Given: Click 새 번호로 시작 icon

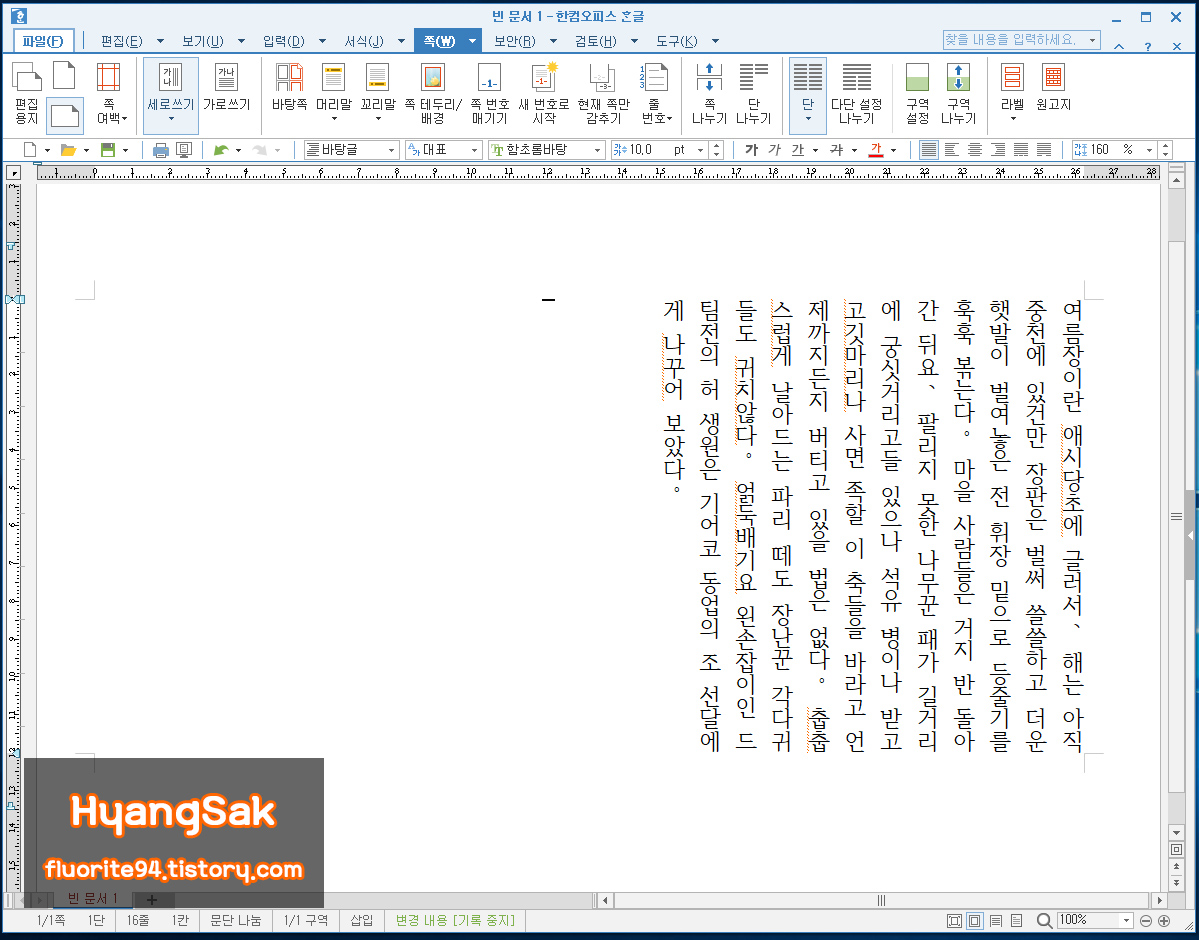Looking at the screenshot, I should pos(544,93).
